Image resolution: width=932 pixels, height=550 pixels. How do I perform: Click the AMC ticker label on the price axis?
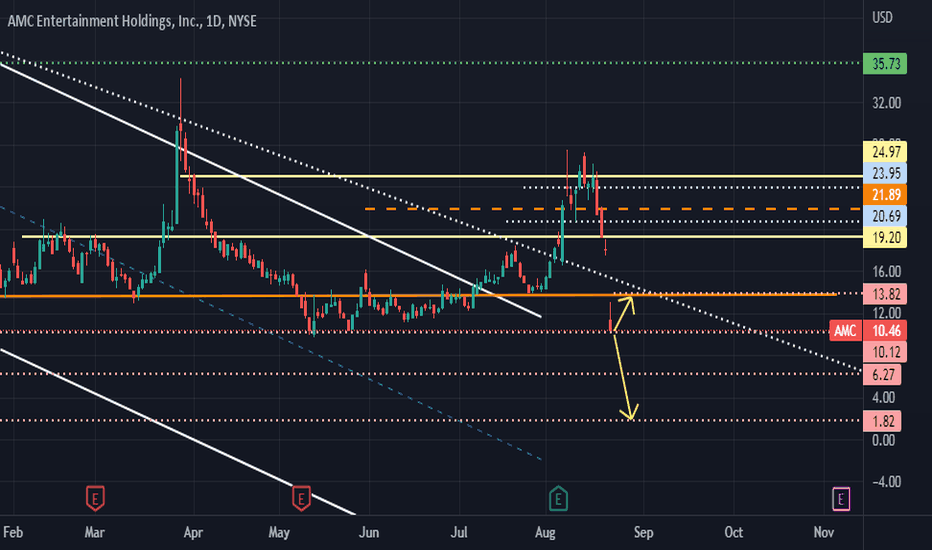point(845,331)
